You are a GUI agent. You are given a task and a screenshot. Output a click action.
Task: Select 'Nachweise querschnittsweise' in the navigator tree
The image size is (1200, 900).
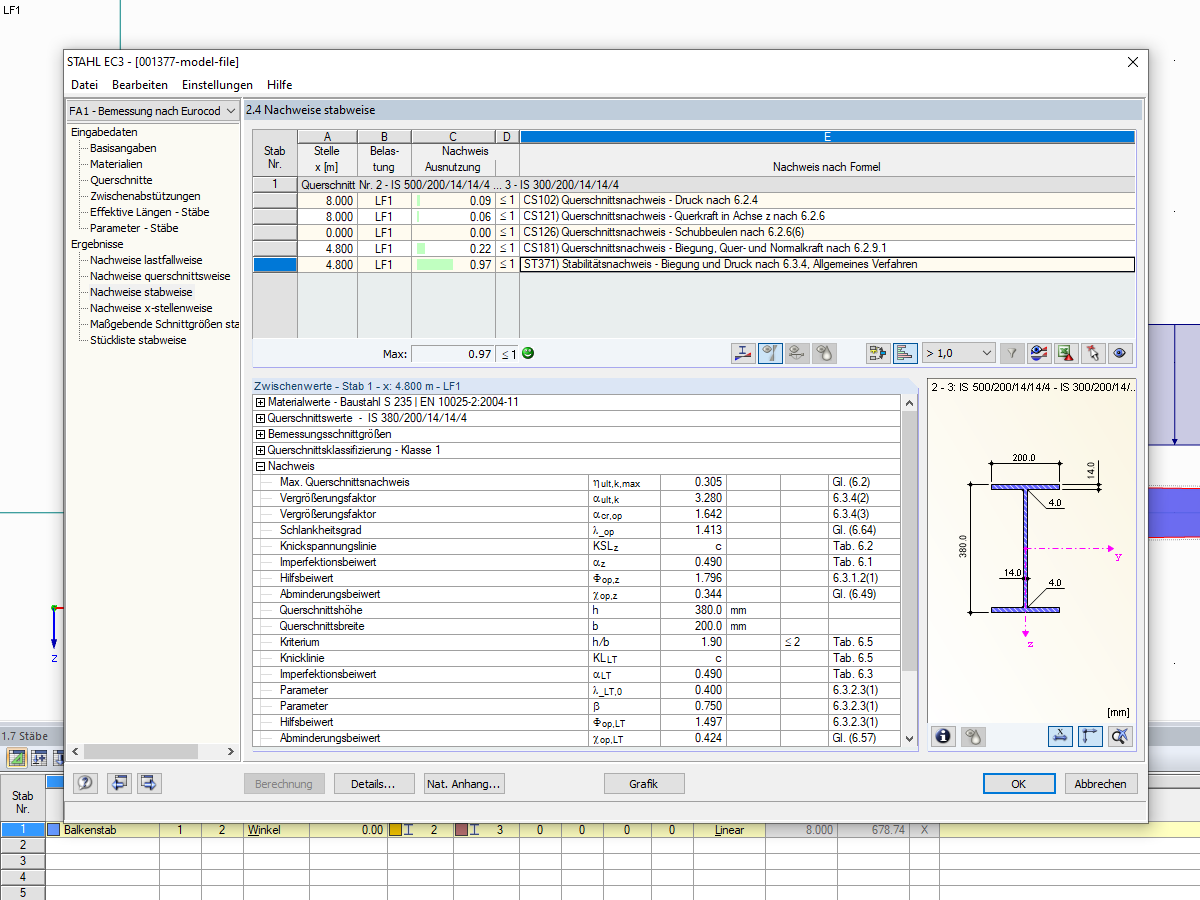160,276
